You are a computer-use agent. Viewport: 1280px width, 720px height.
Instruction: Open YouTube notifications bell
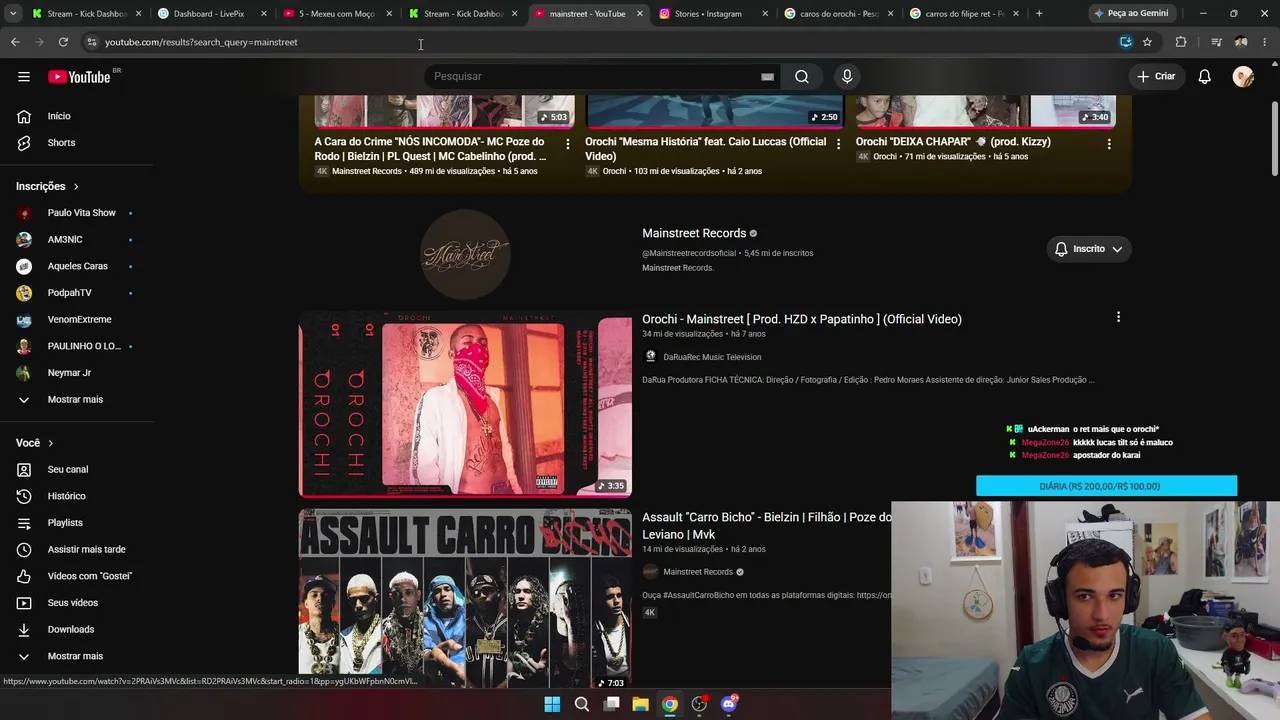point(1205,77)
